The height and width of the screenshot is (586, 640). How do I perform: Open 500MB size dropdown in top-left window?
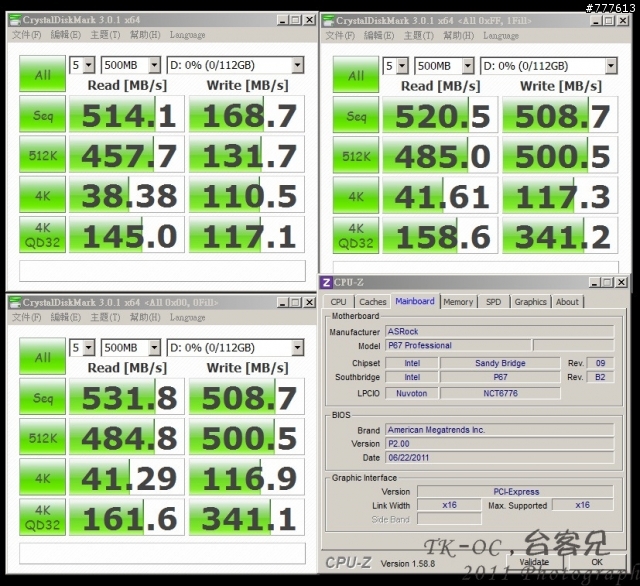[155, 65]
